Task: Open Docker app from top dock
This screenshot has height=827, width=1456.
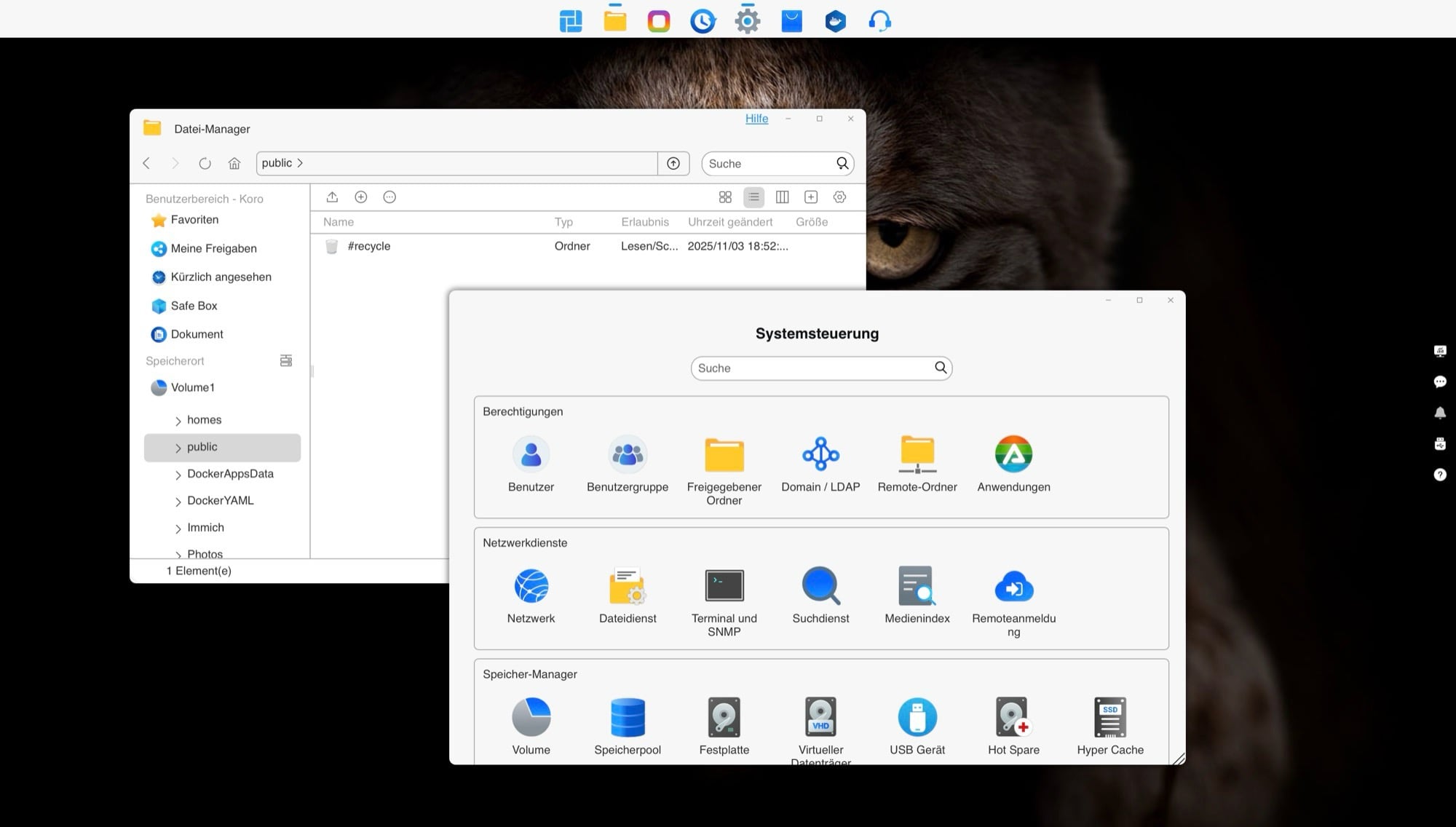Action: 835,20
